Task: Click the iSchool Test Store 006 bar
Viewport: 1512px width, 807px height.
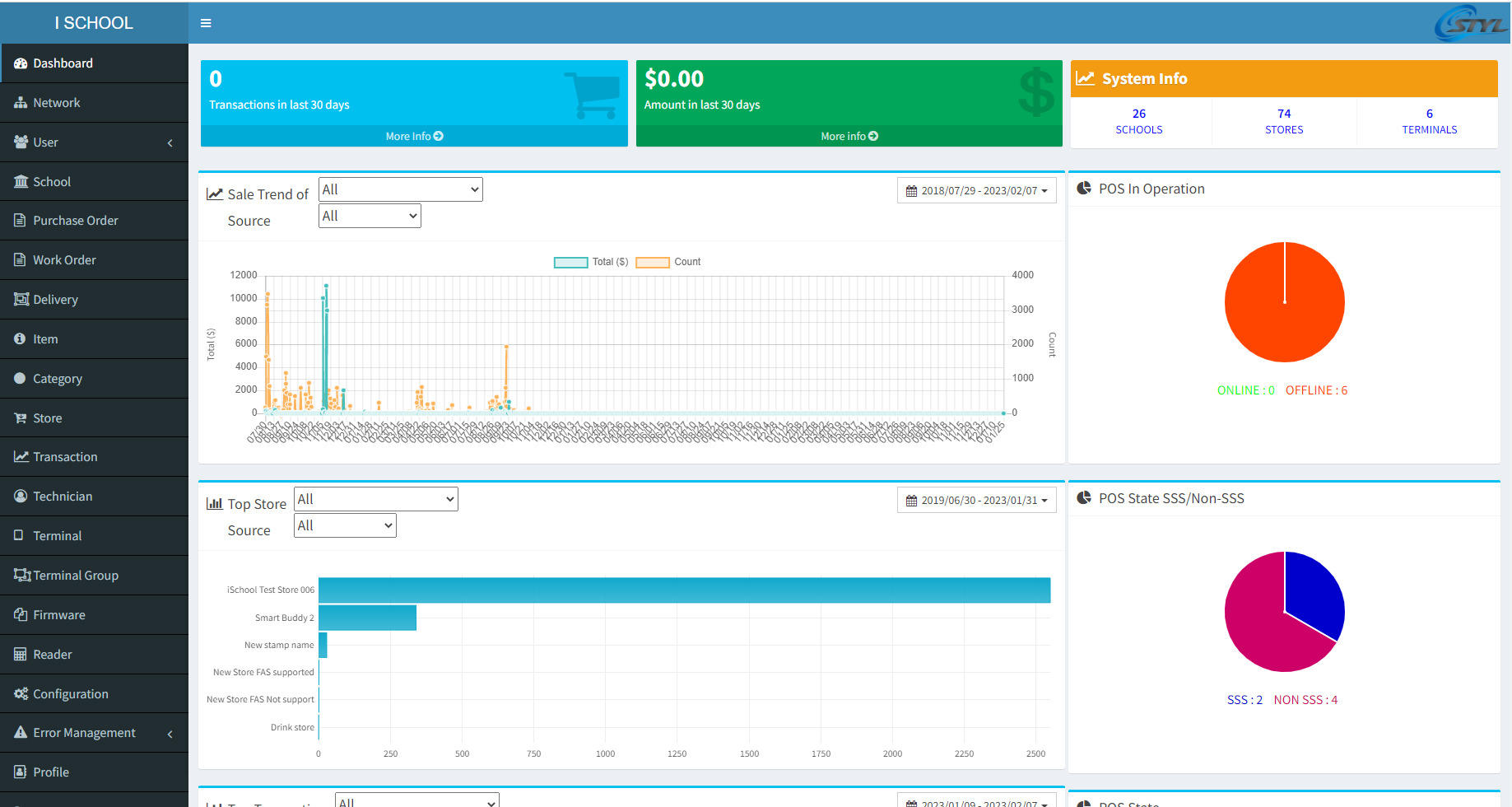Action: tap(683, 590)
